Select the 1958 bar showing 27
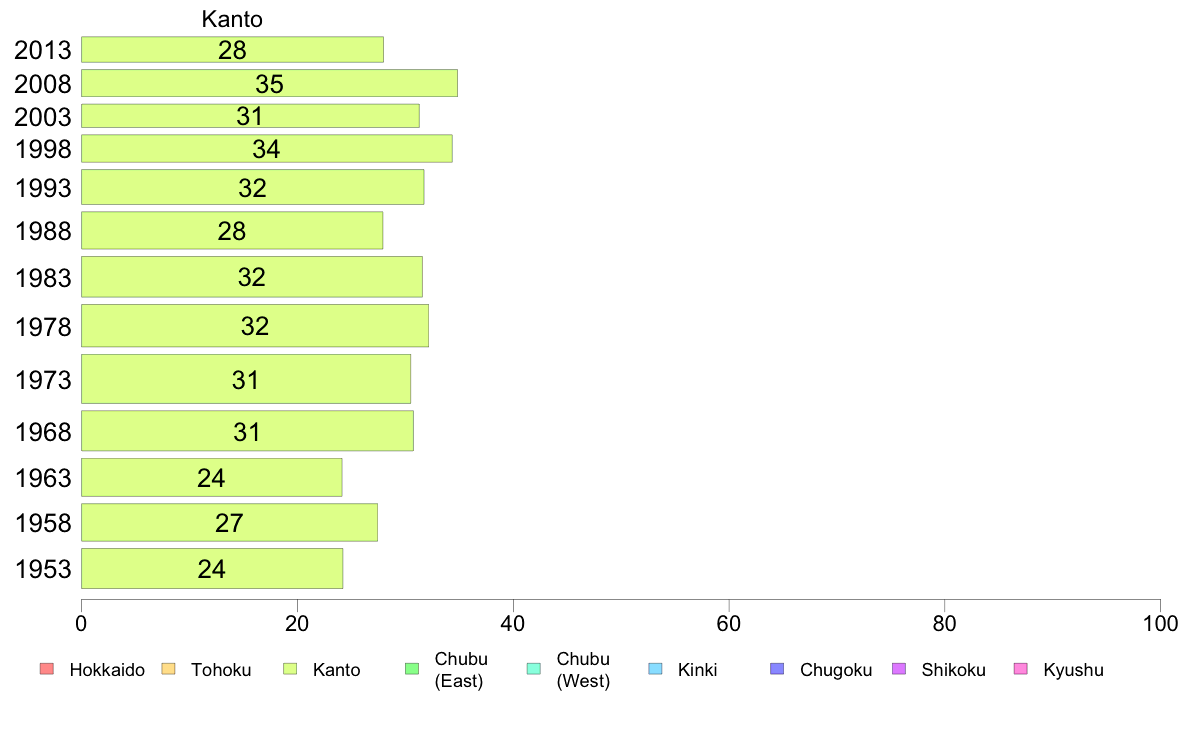Screen dimensions: 1188x736 229,523
